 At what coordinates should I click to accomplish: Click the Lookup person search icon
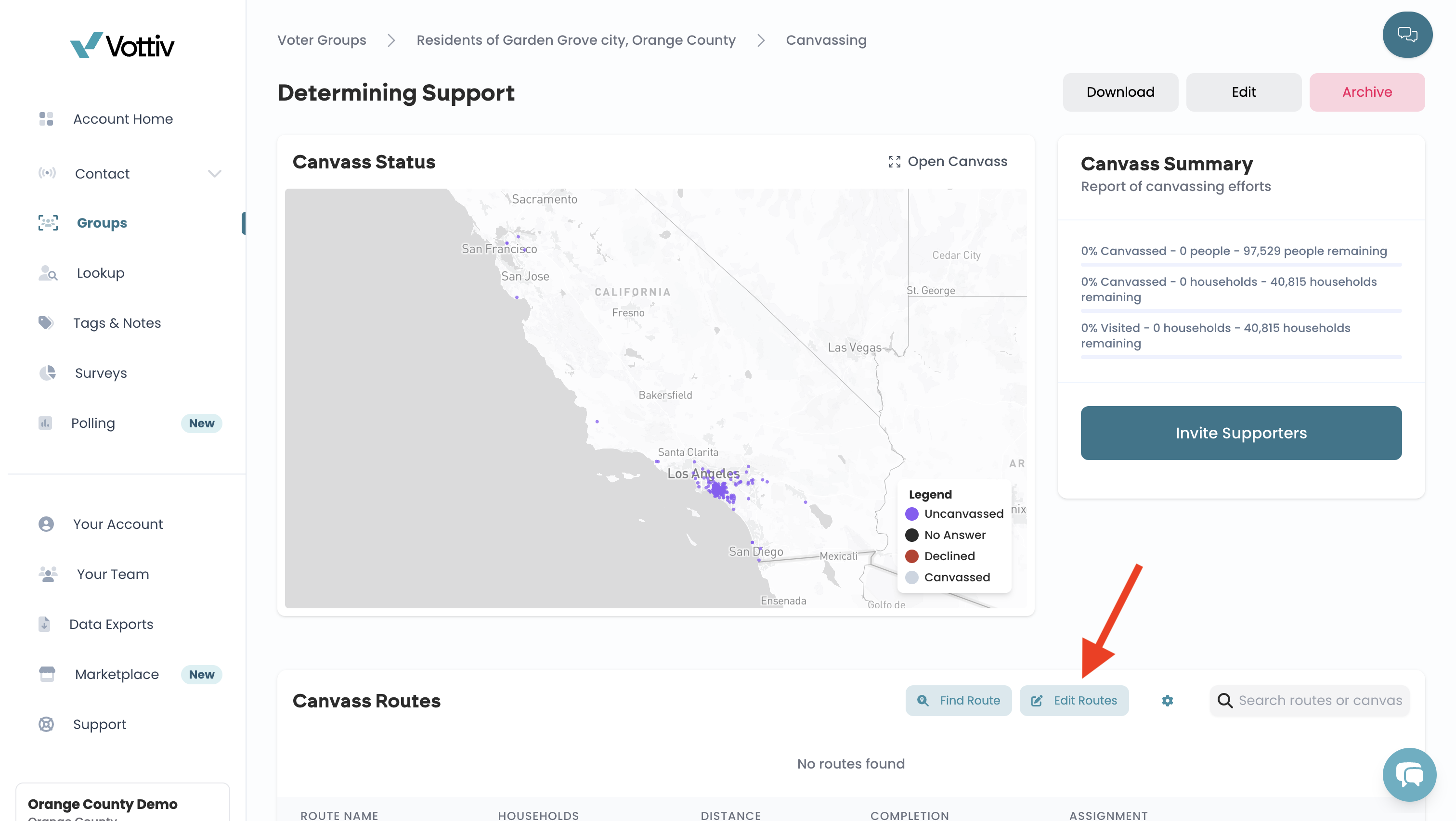pyautogui.click(x=48, y=273)
